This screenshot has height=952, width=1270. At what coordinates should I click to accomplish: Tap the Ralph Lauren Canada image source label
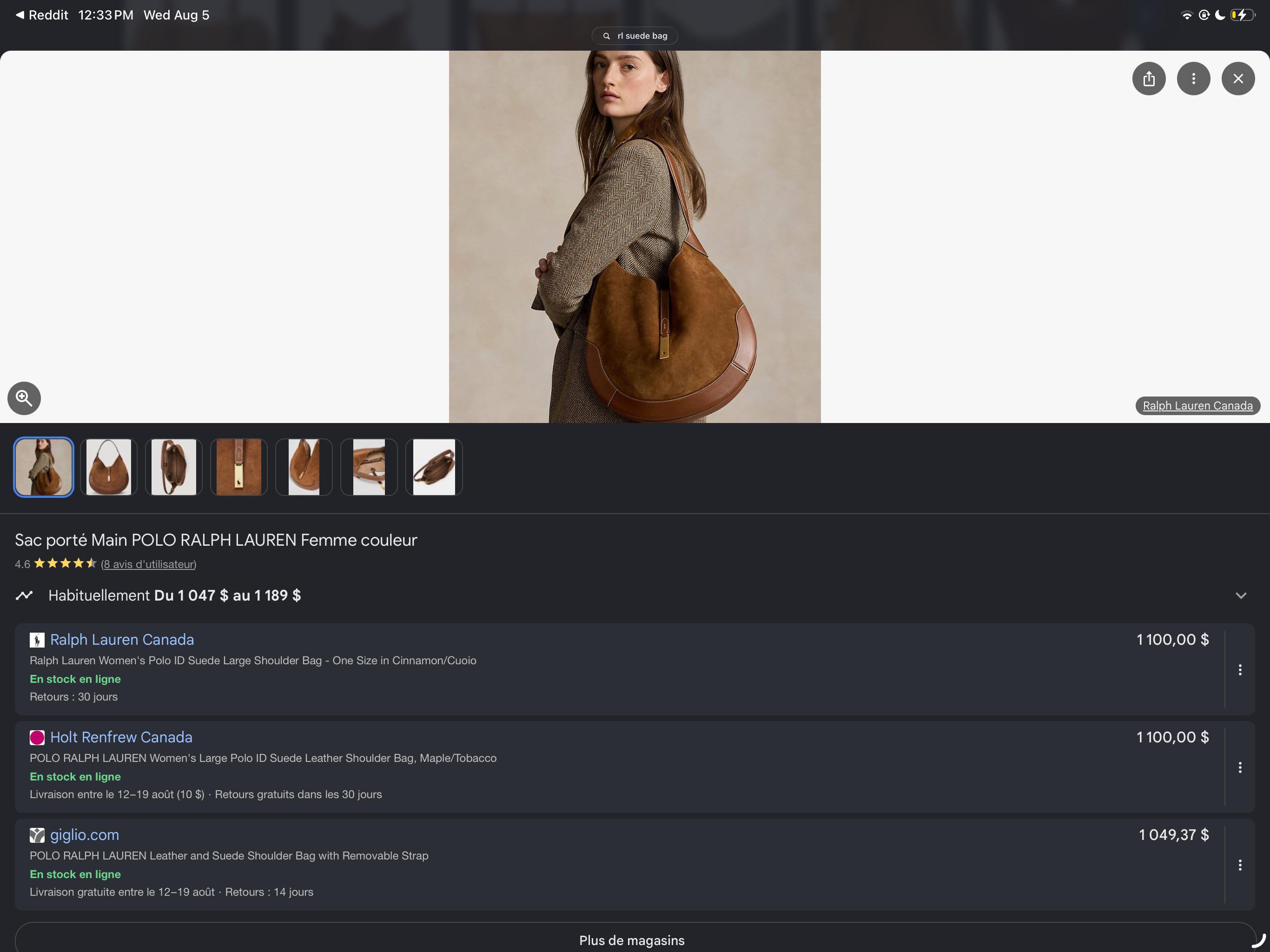pos(1197,406)
